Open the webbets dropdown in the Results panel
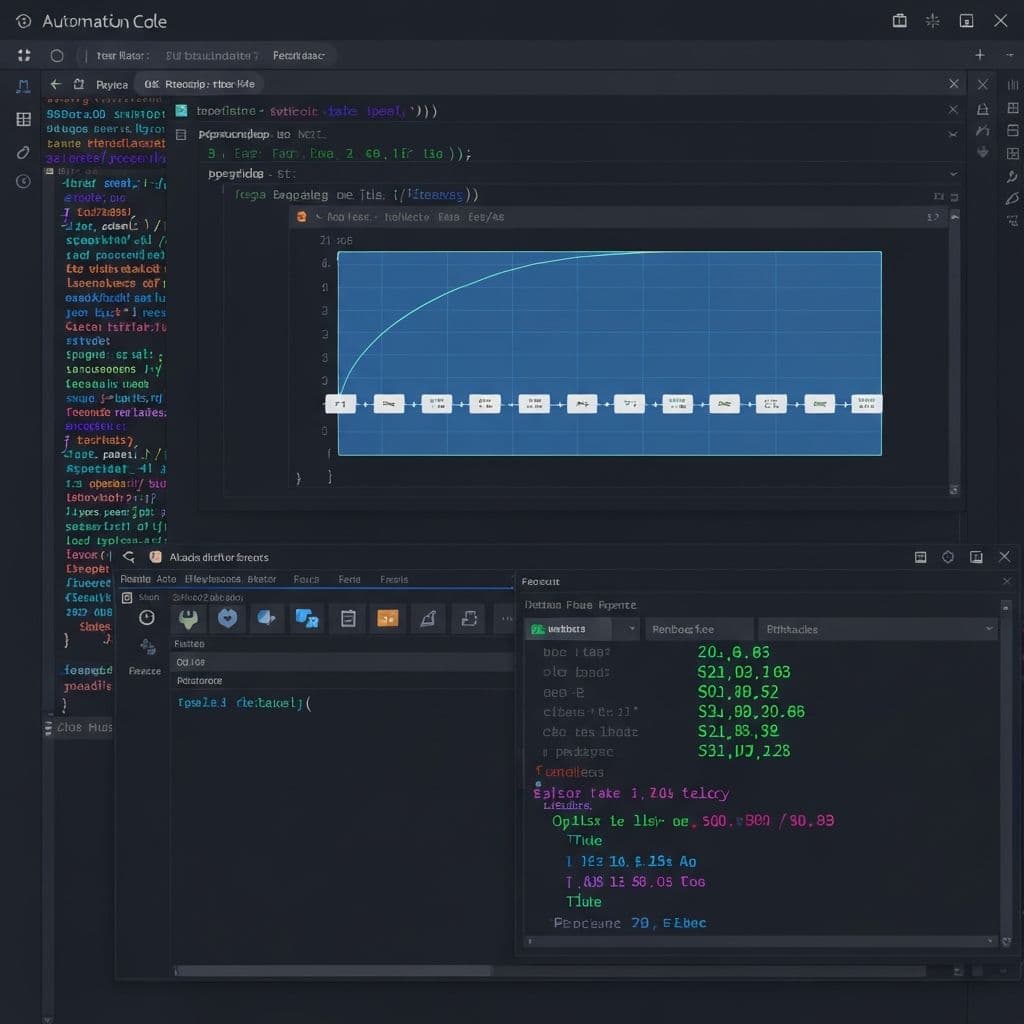 (578, 629)
